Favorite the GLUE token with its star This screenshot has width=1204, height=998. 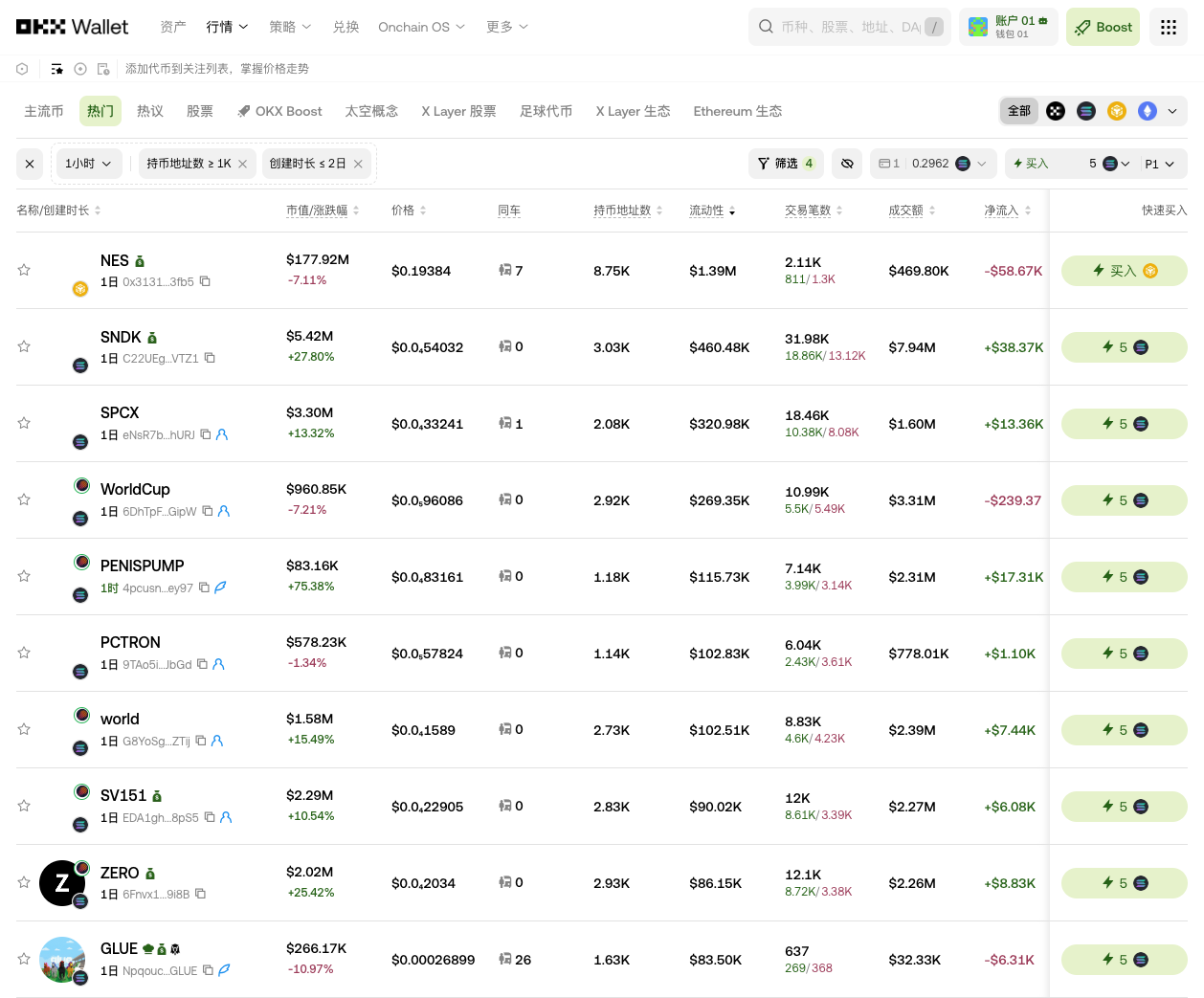point(24,959)
